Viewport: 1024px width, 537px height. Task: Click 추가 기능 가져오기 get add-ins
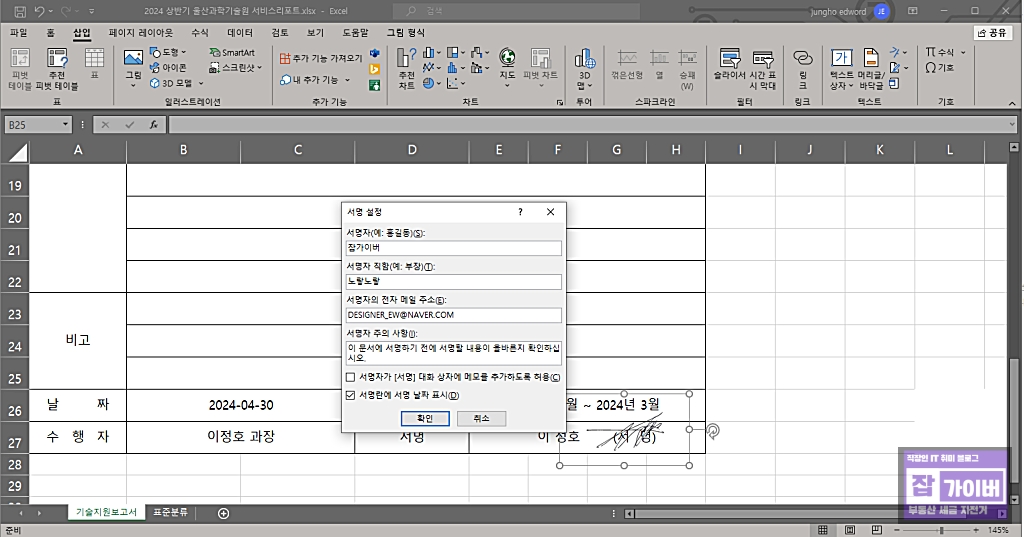point(321,58)
